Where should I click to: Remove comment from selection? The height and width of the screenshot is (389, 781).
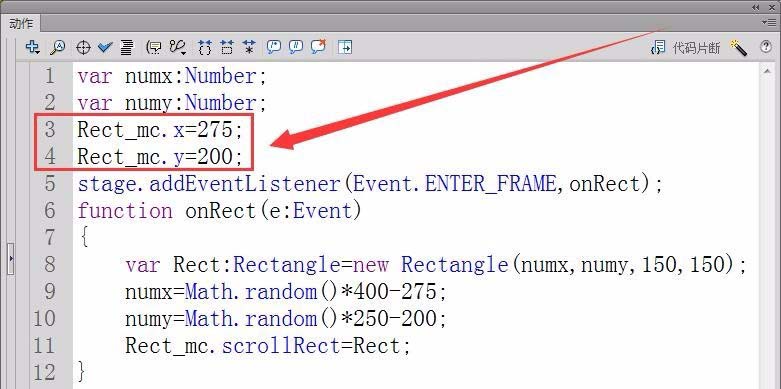click(318, 47)
